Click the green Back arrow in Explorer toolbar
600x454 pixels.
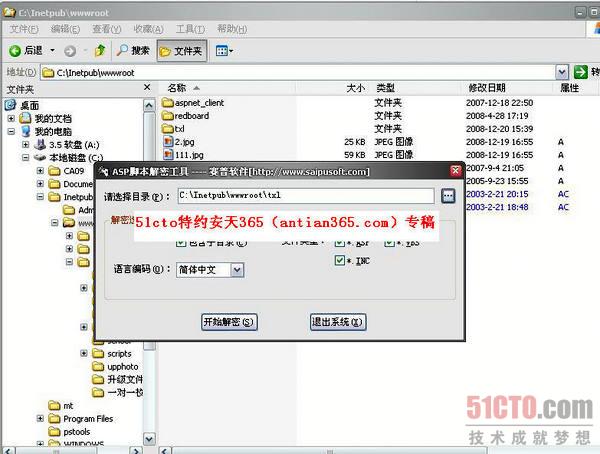(15, 51)
